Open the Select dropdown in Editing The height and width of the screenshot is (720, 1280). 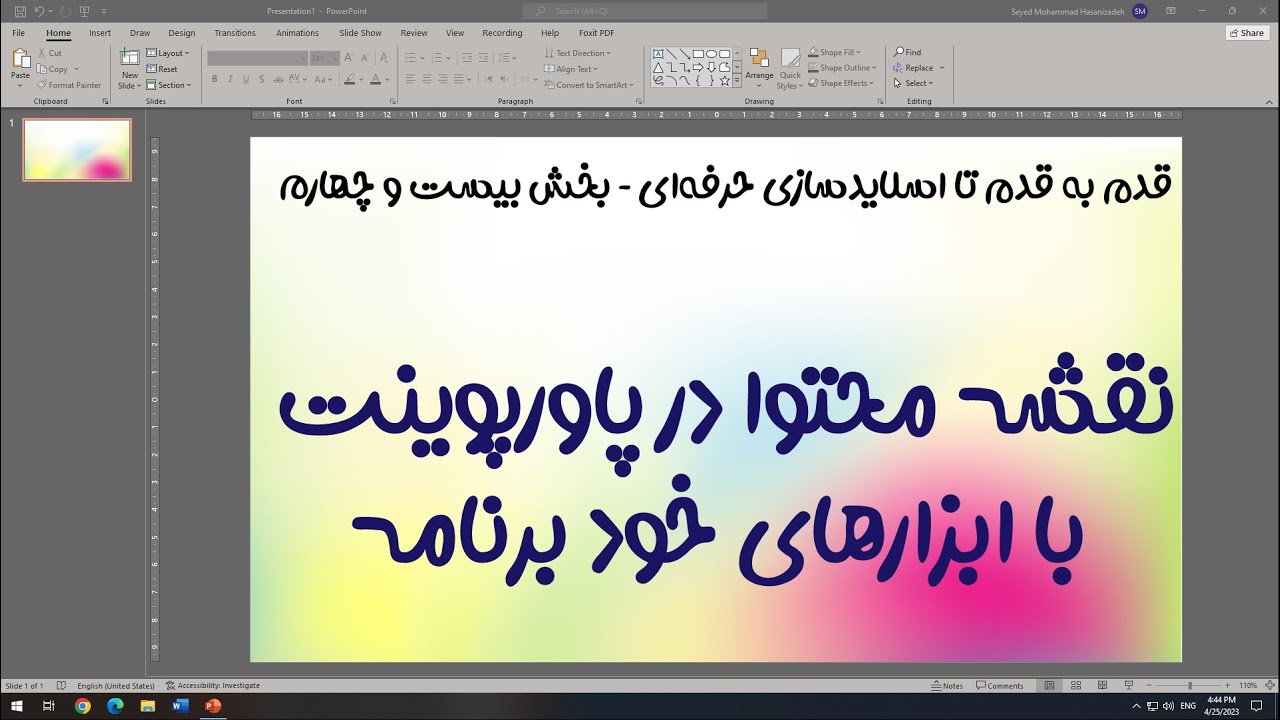click(913, 83)
